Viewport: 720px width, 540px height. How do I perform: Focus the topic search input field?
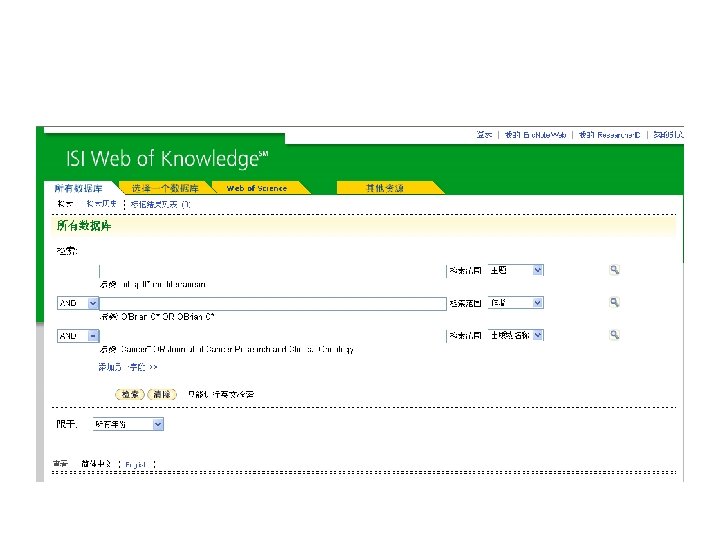click(x=273, y=271)
